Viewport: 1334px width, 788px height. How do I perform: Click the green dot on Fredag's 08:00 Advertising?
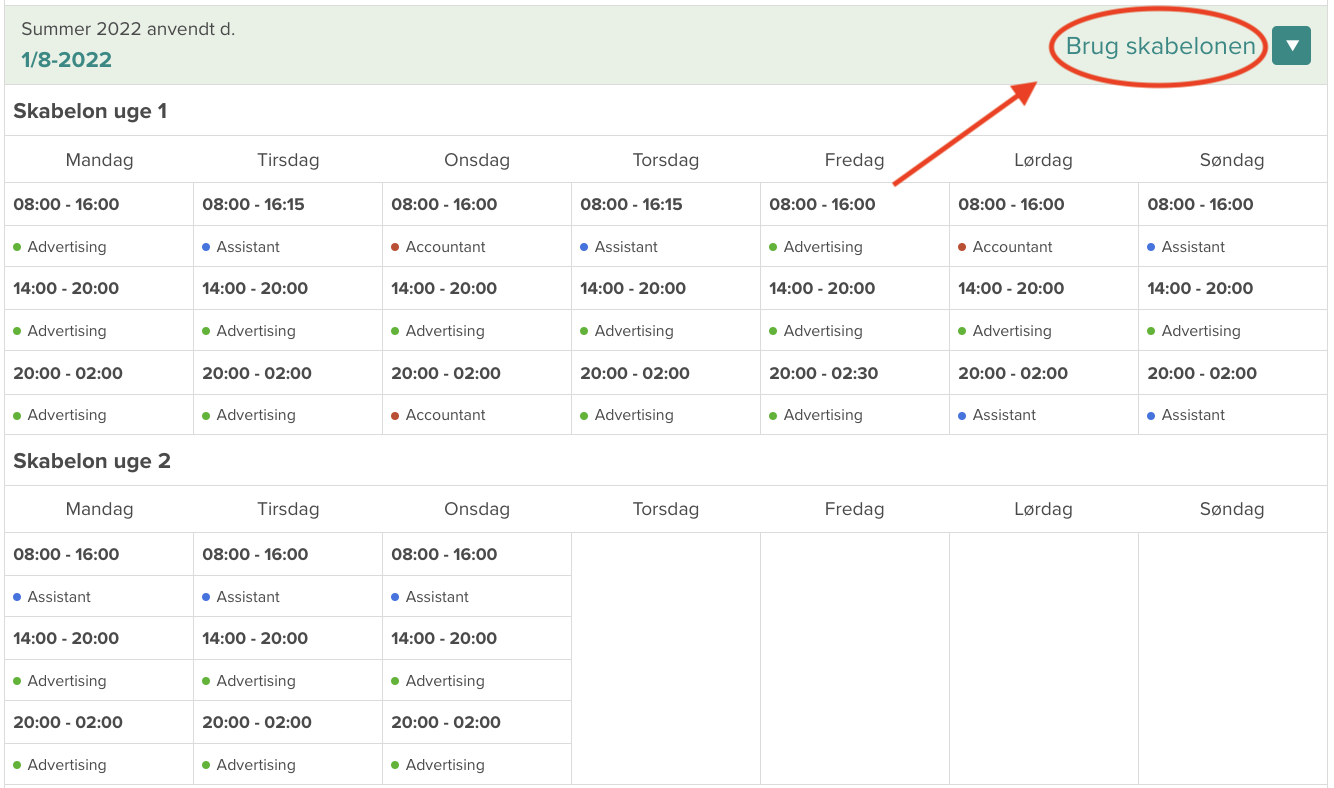(x=773, y=247)
